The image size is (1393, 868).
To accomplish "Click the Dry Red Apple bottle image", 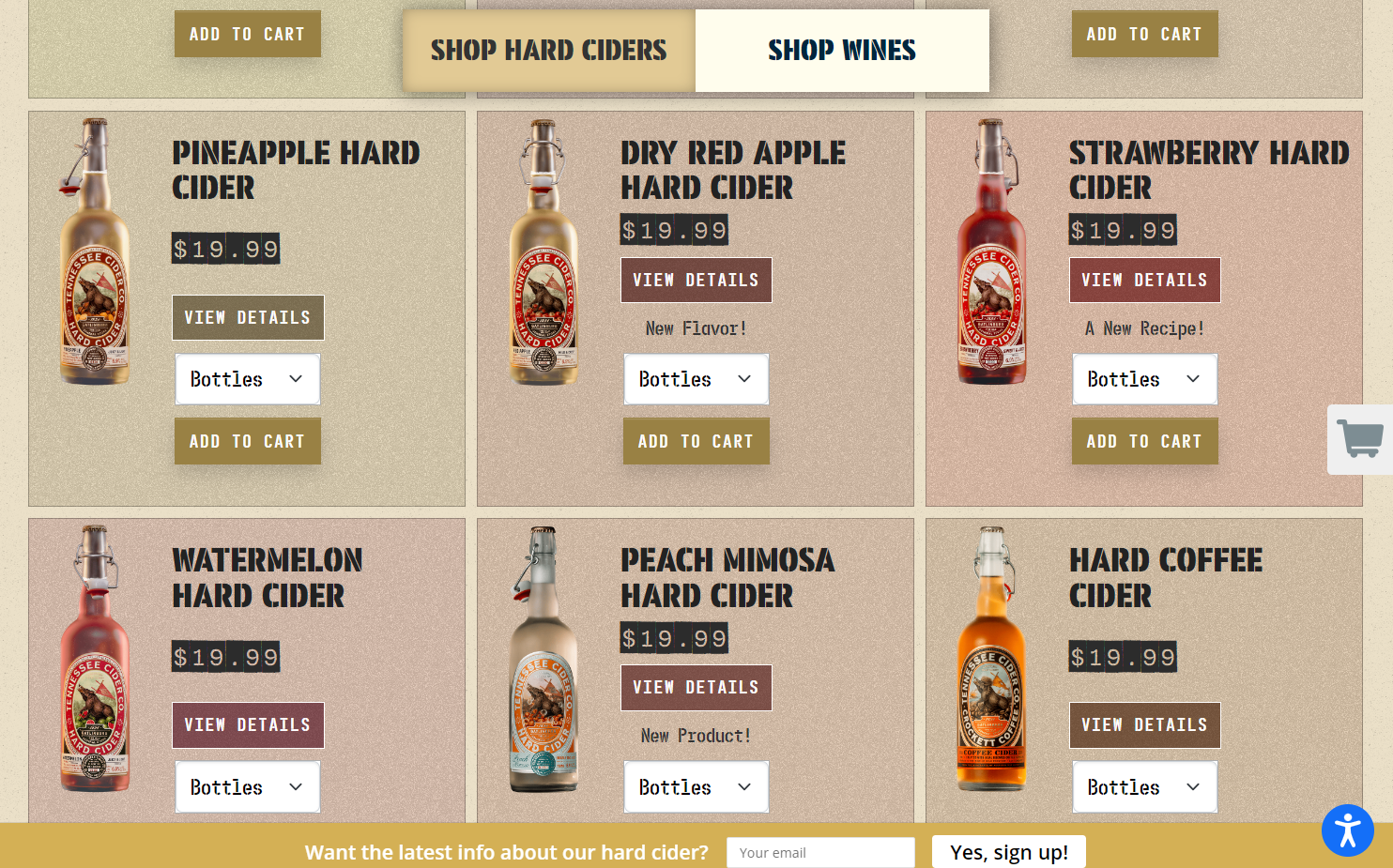I will coord(543,251).
